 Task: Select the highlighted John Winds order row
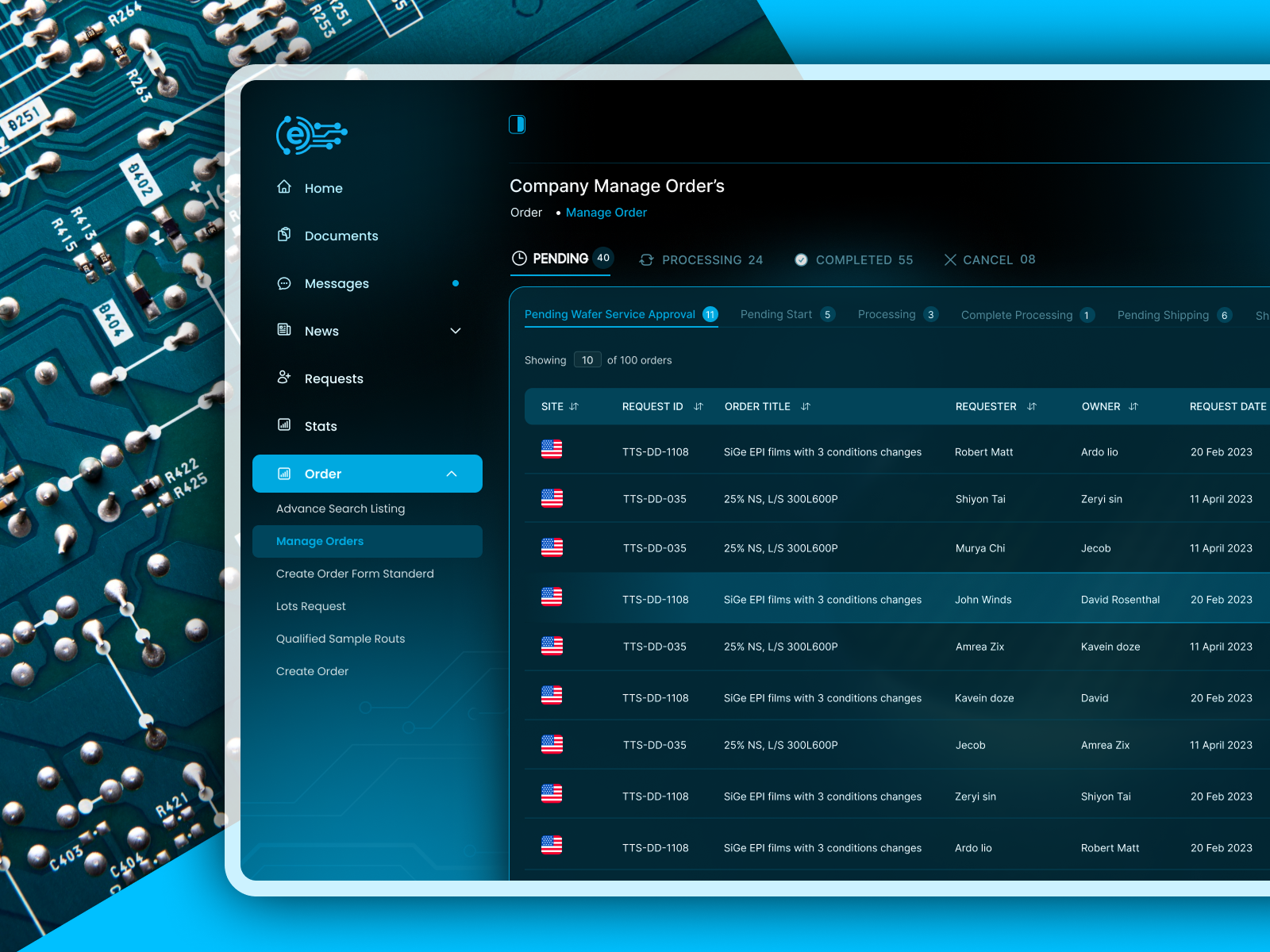click(x=873, y=599)
